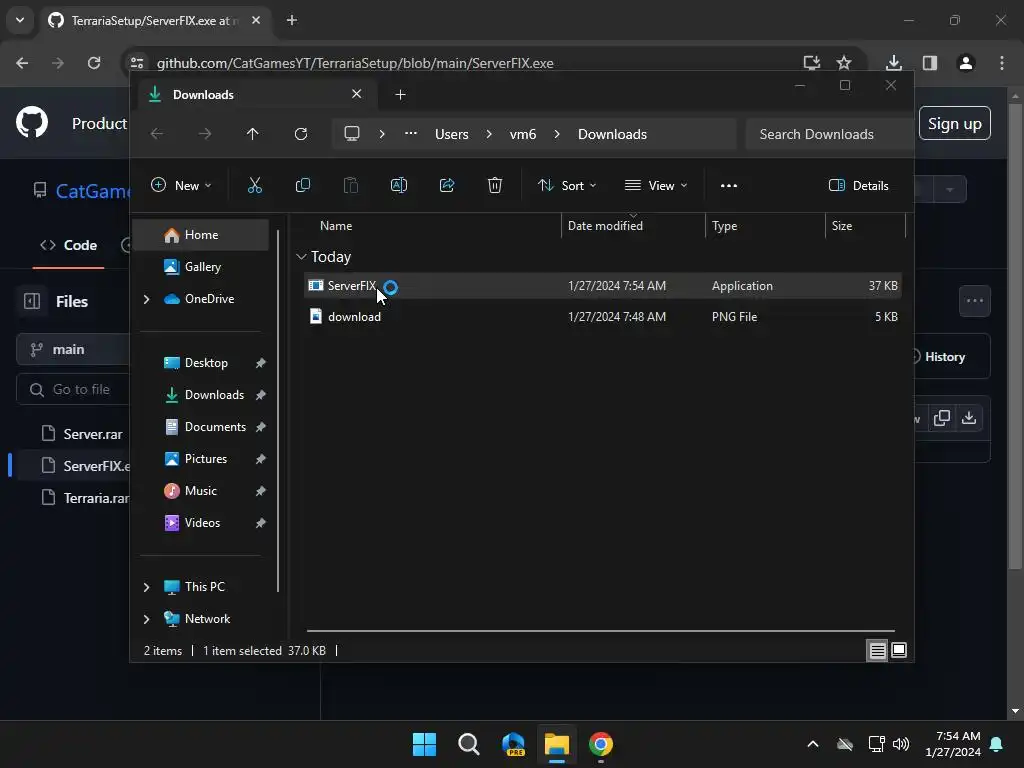The height and width of the screenshot is (768, 1024).
Task: Open Windows Search from taskbar
Action: point(469,744)
